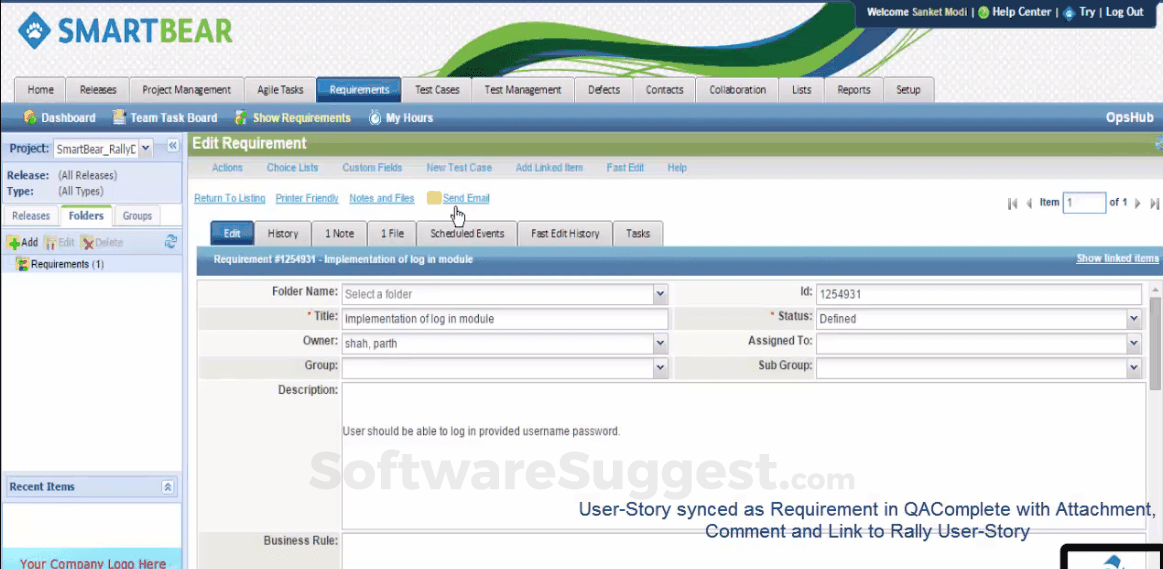This screenshot has width=1163, height=569.
Task: Click the Help Center icon in header
Action: pos(984,13)
